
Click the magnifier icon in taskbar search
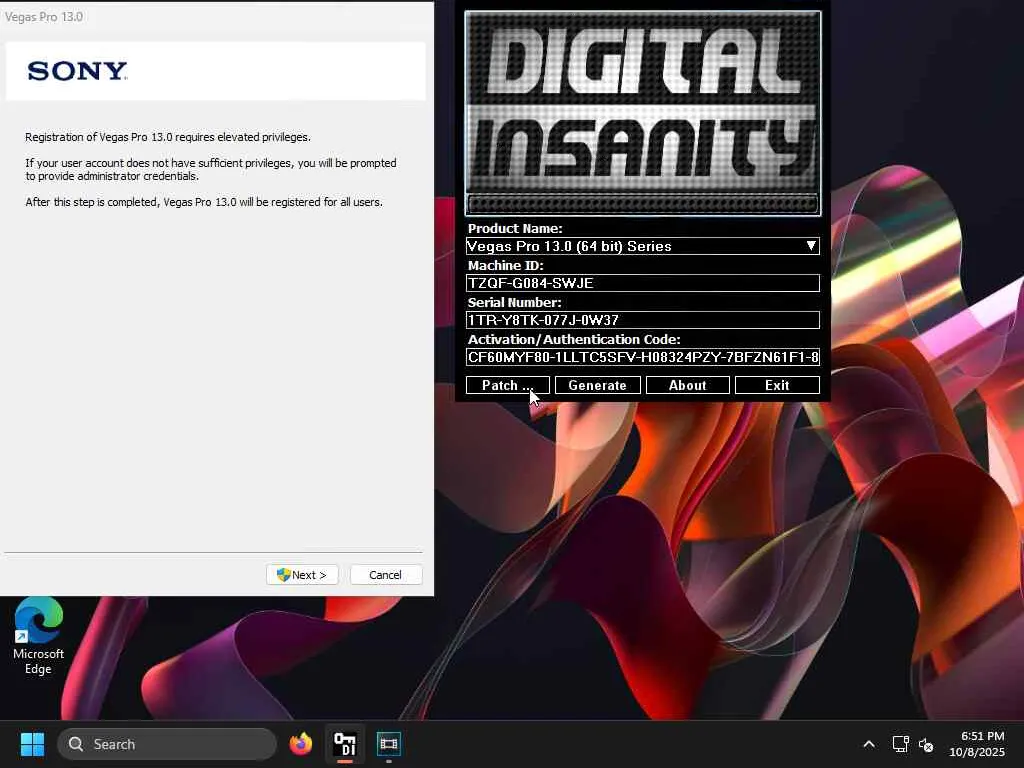pos(76,744)
